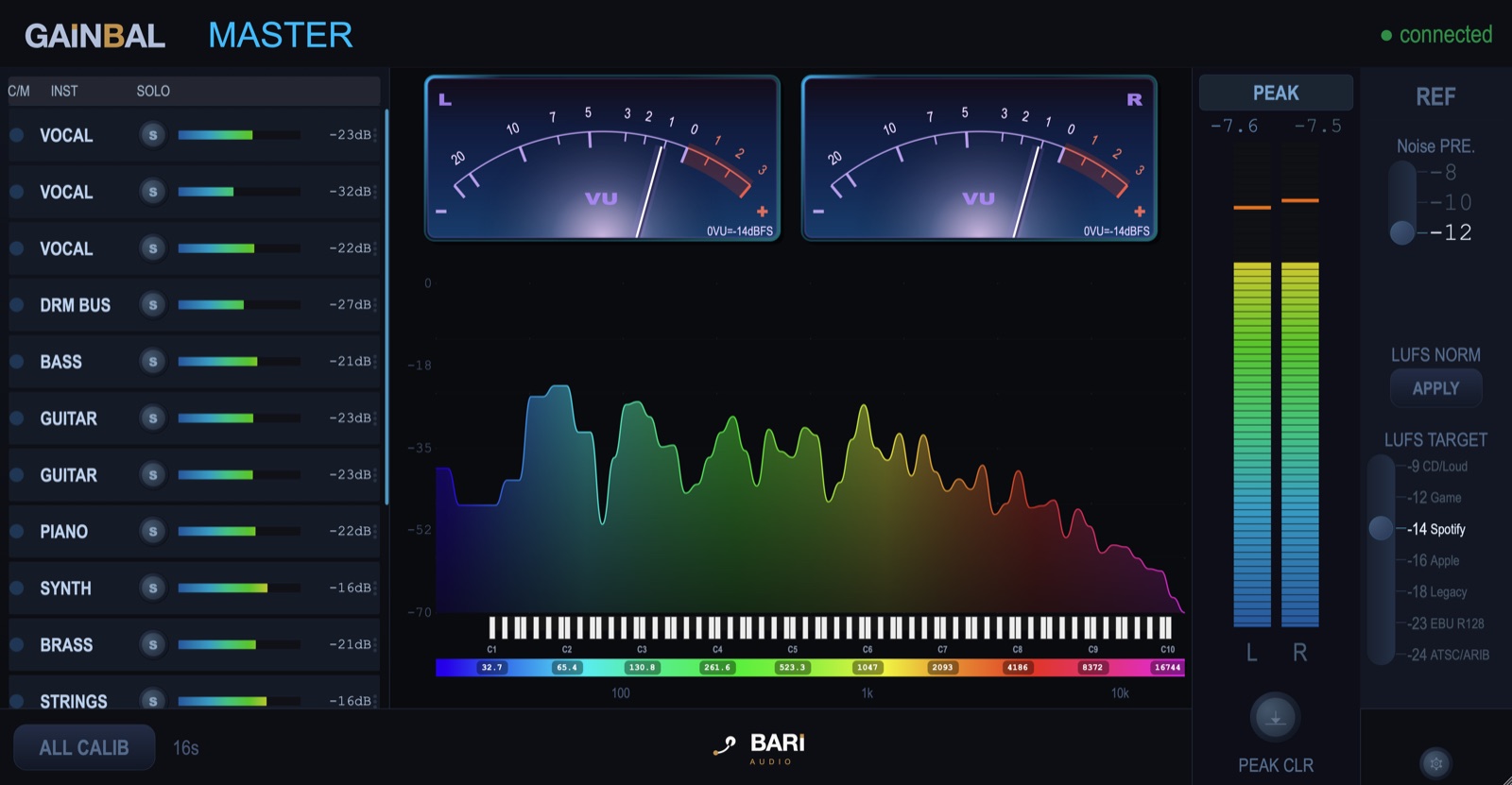This screenshot has height=785, width=1512.
Task: Click the LUFS TARGET slider knob
Action: point(1381,528)
